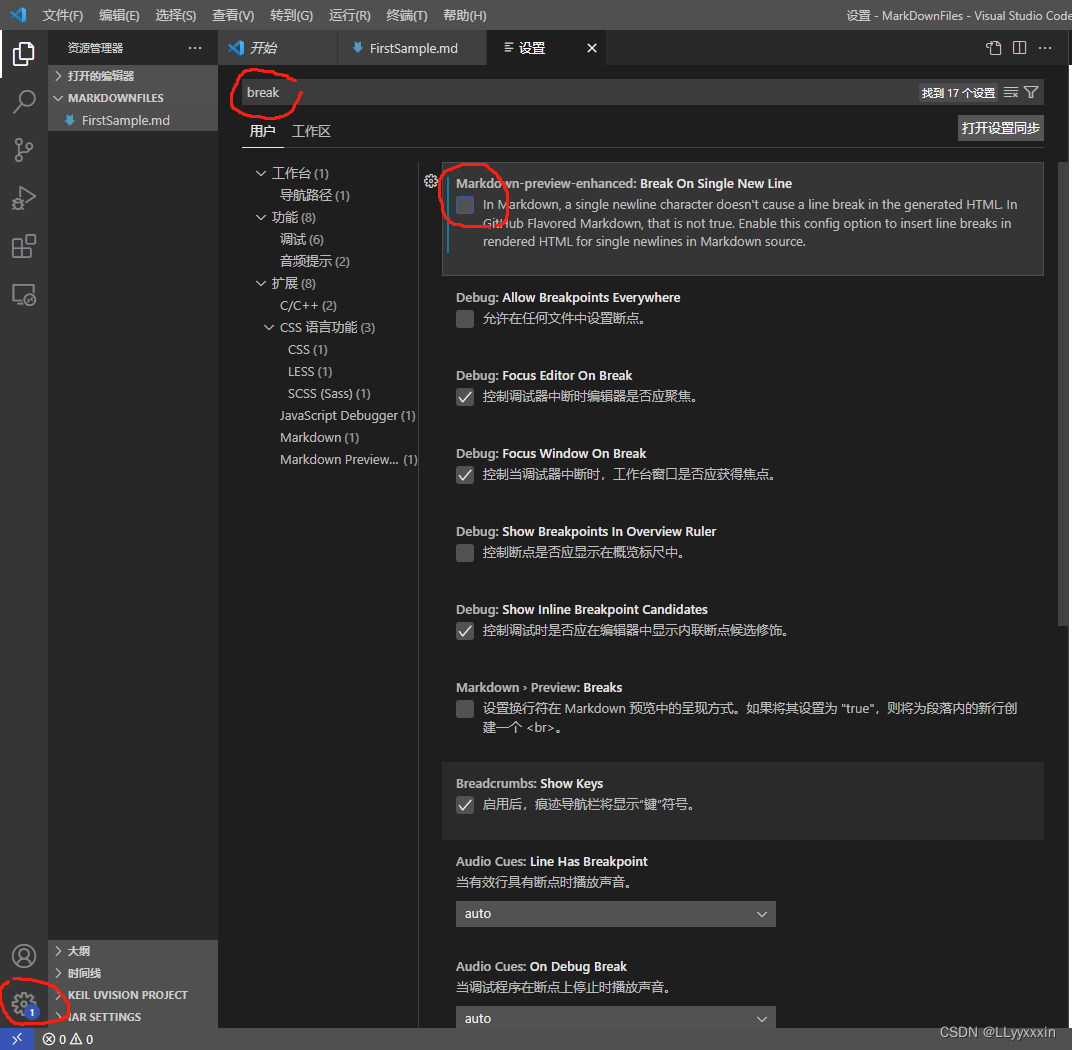
Task: Select 用户 settings scope tab
Action: [x=263, y=131]
